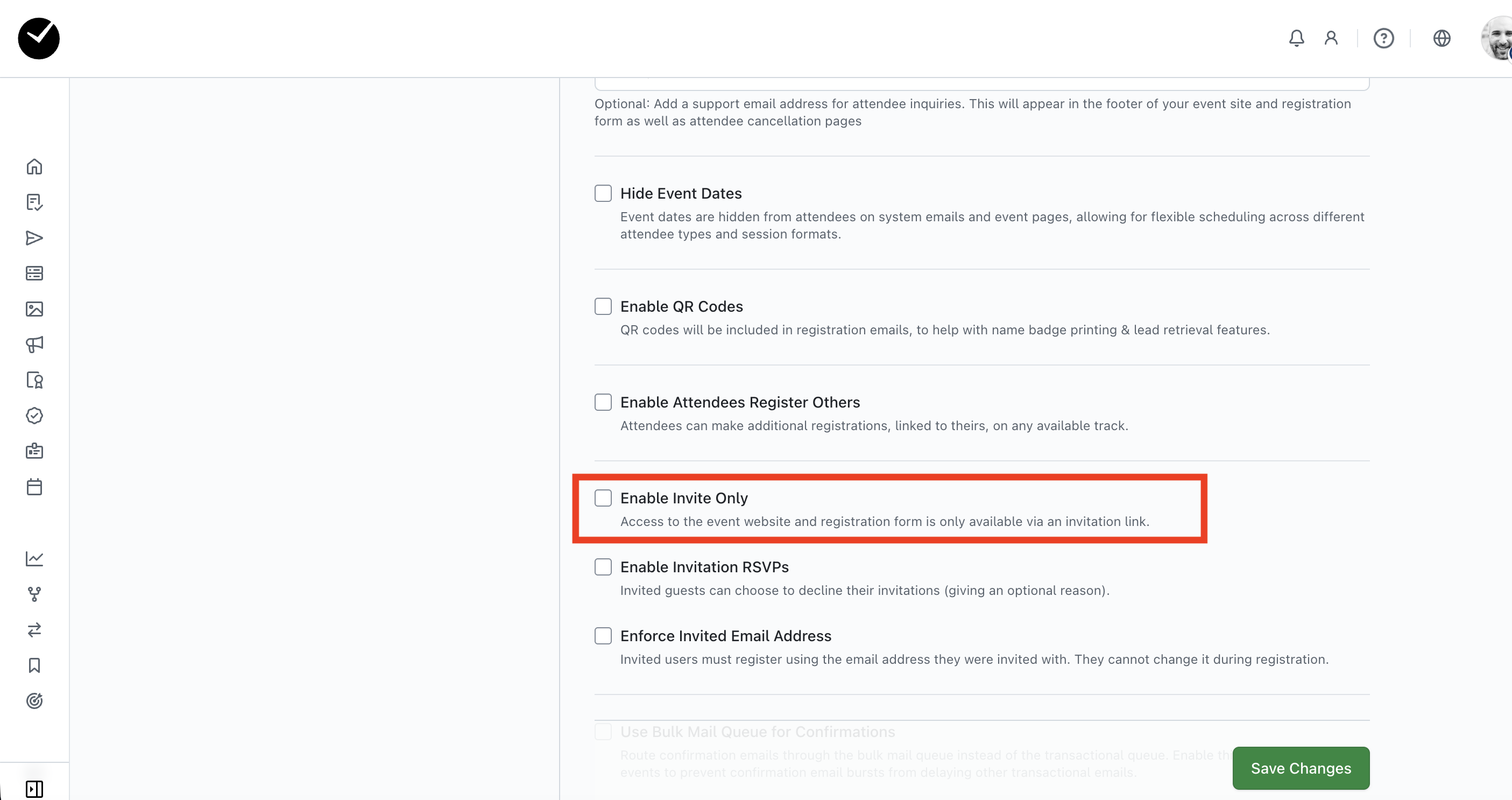Image resolution: width=1512 pixels, height=800 pixels.
Task: Open the paper plane send icon
Action: (34, 238)
